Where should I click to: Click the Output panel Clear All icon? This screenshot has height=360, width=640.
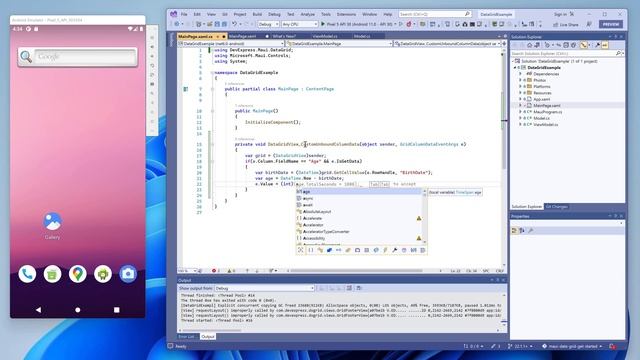349,288
